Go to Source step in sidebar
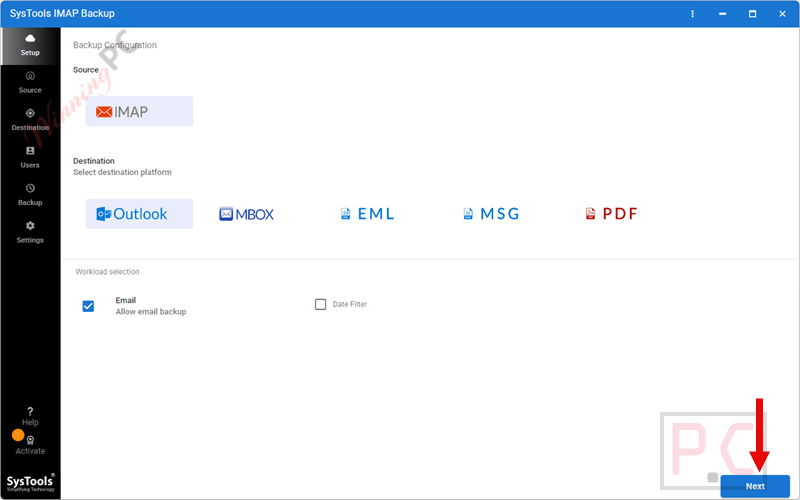This screenshot has height=500, width=800. coord(30,83)
